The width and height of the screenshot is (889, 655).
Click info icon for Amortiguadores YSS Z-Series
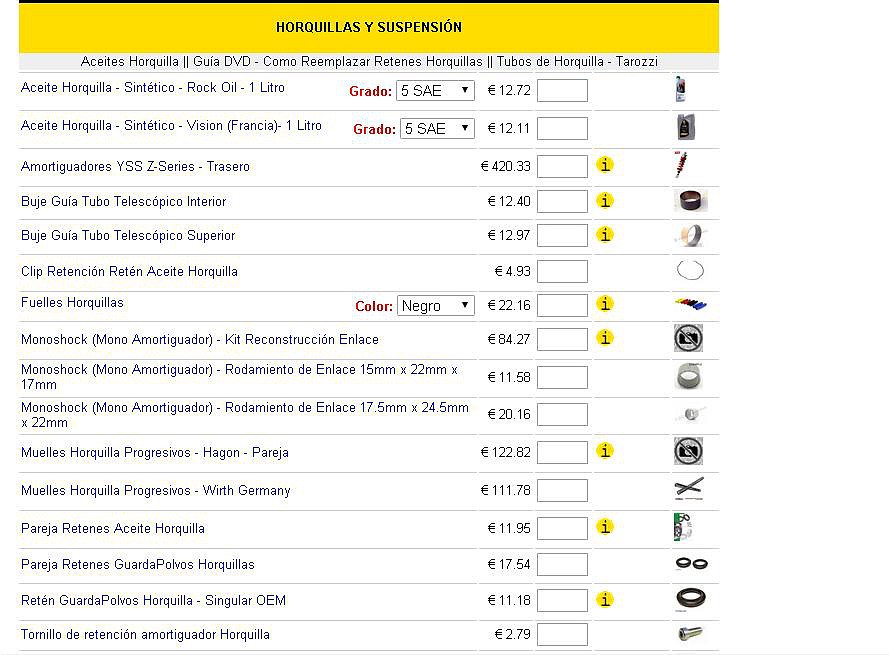click(605, 165)
